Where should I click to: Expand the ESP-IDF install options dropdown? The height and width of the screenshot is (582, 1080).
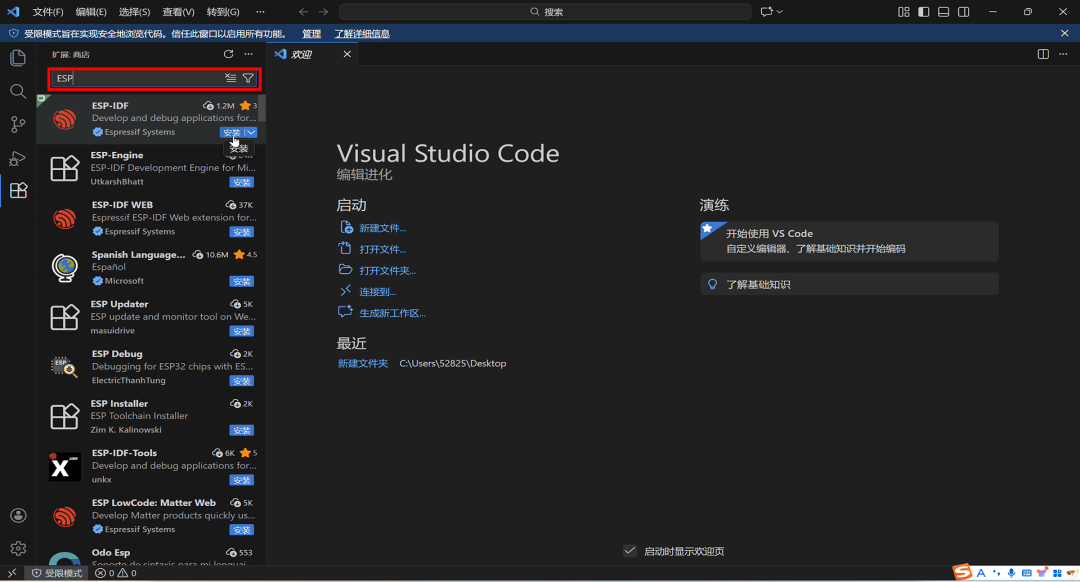(x=251, y=132)
